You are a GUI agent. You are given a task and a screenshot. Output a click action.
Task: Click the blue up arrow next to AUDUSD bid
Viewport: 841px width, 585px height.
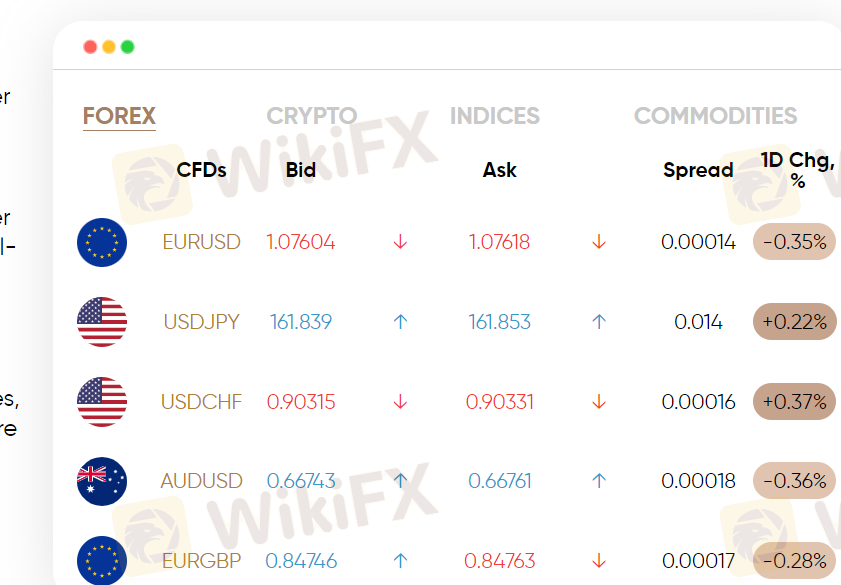pyautogui.click(x=400, y=481)
